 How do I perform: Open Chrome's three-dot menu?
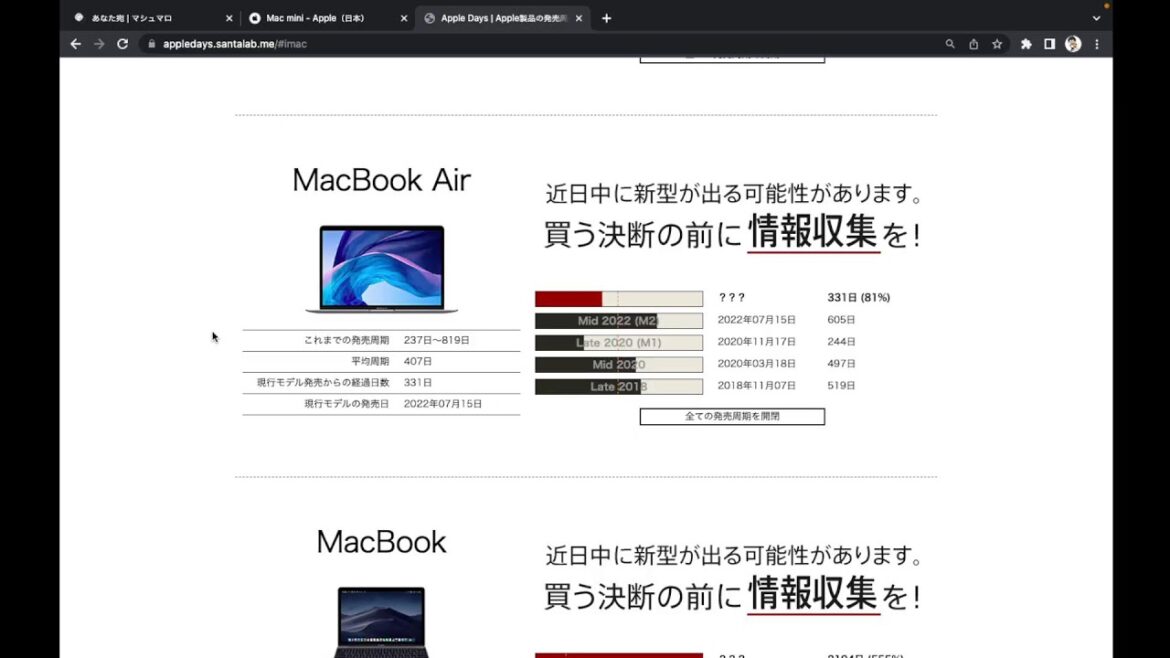pyautogui.click(x=1097, y=44)
